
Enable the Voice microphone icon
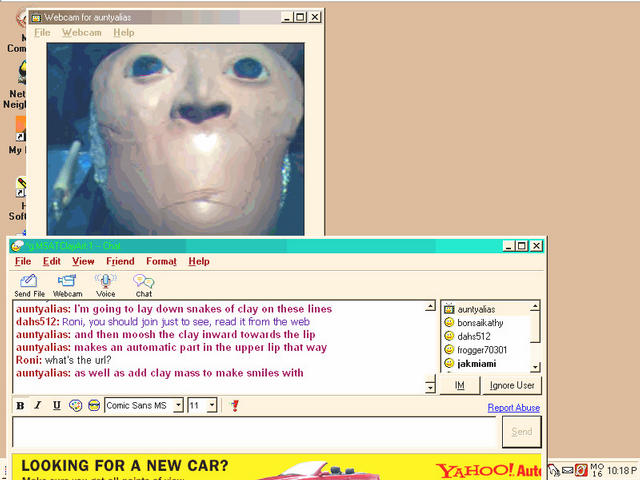pos(105,285)
